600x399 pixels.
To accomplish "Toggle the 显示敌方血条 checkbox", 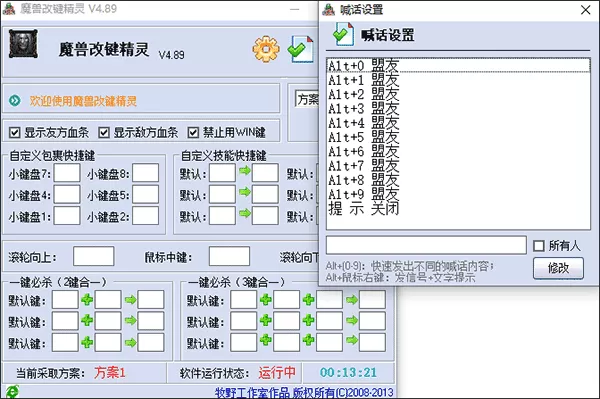I will click(104, 133).
